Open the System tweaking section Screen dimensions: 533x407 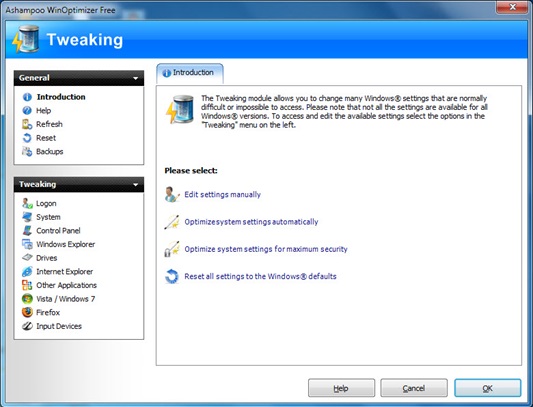click(48, 217)
